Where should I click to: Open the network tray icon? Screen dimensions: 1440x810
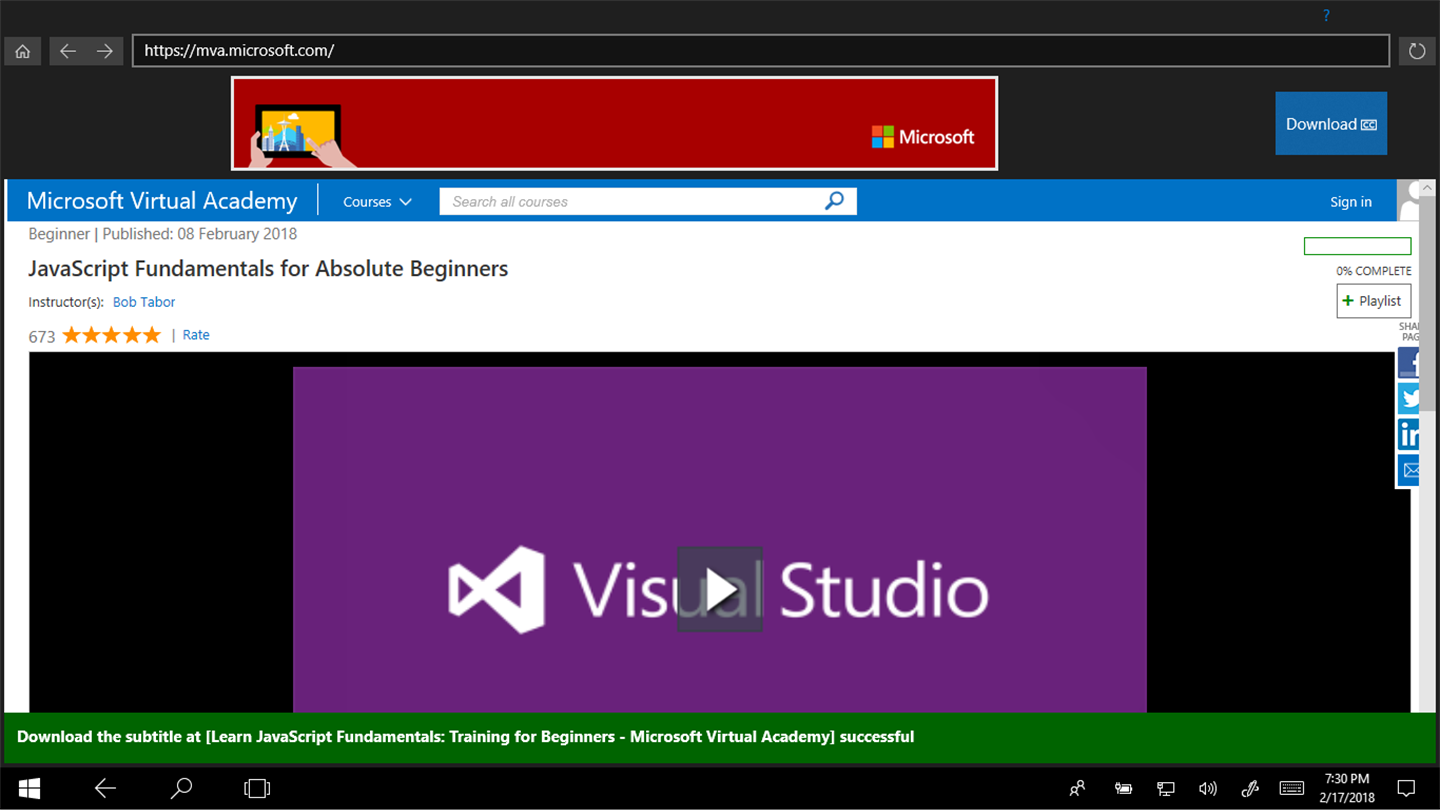tap(1166, 788)
